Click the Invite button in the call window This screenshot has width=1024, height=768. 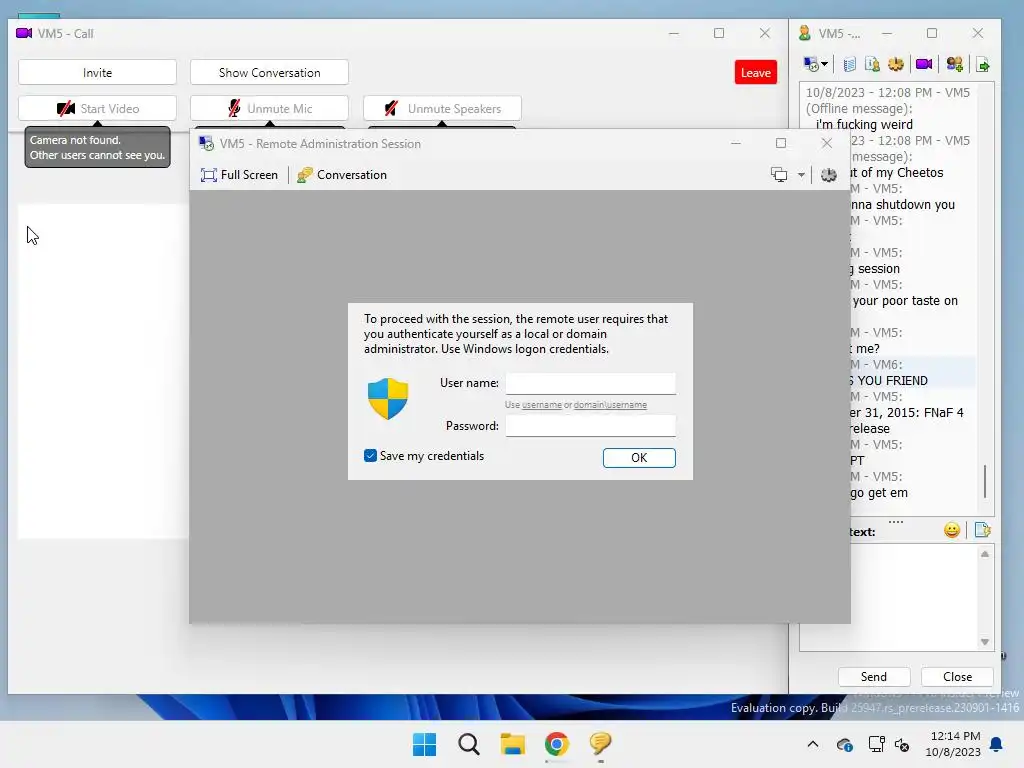(97, 72)
